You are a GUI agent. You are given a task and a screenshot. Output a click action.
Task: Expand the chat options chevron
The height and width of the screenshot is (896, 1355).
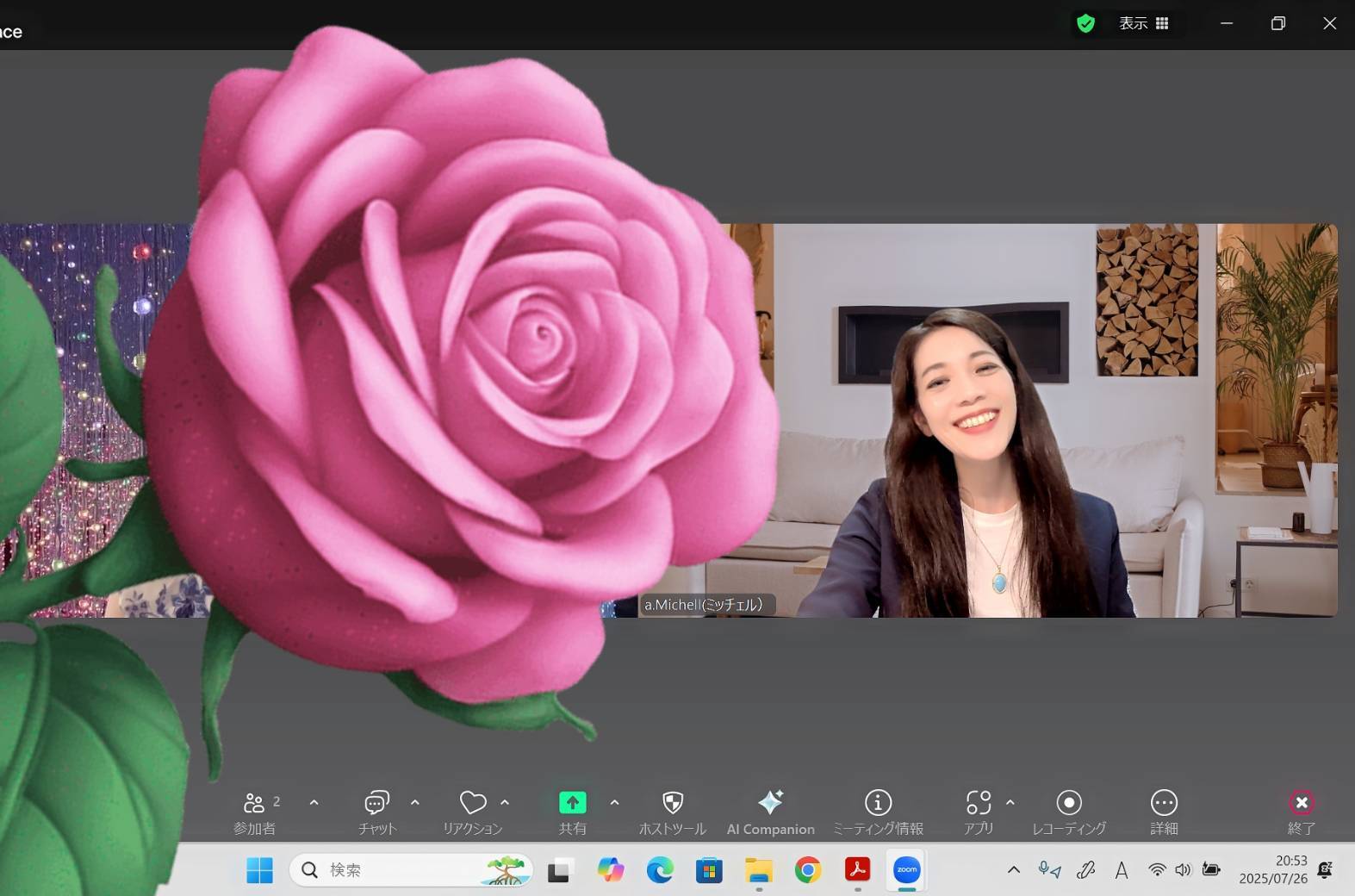(x=415, y=802)
